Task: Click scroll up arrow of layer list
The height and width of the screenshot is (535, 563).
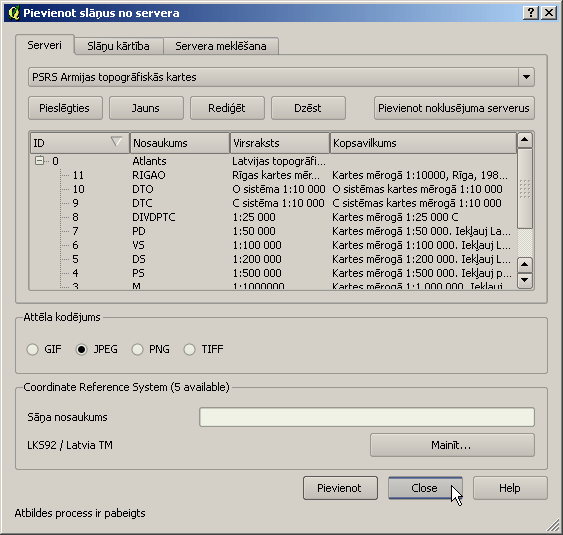Action: click(525, 140)
